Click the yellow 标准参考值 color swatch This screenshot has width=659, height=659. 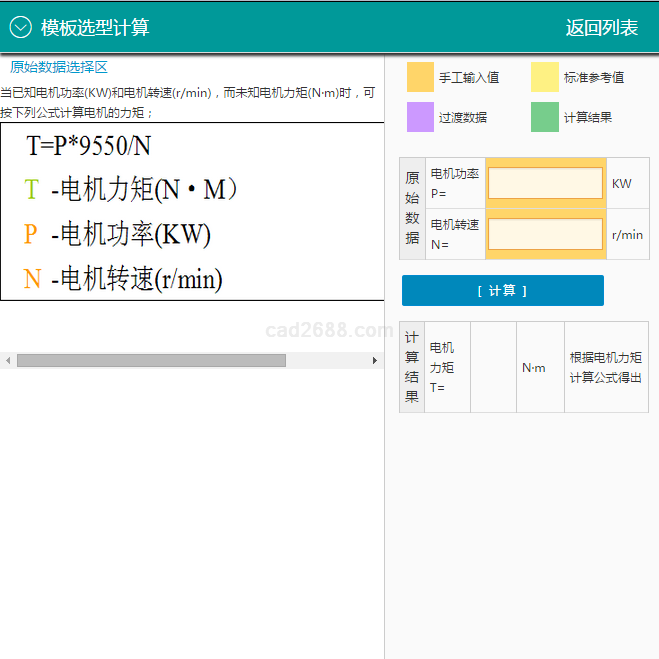pos(544,77)
